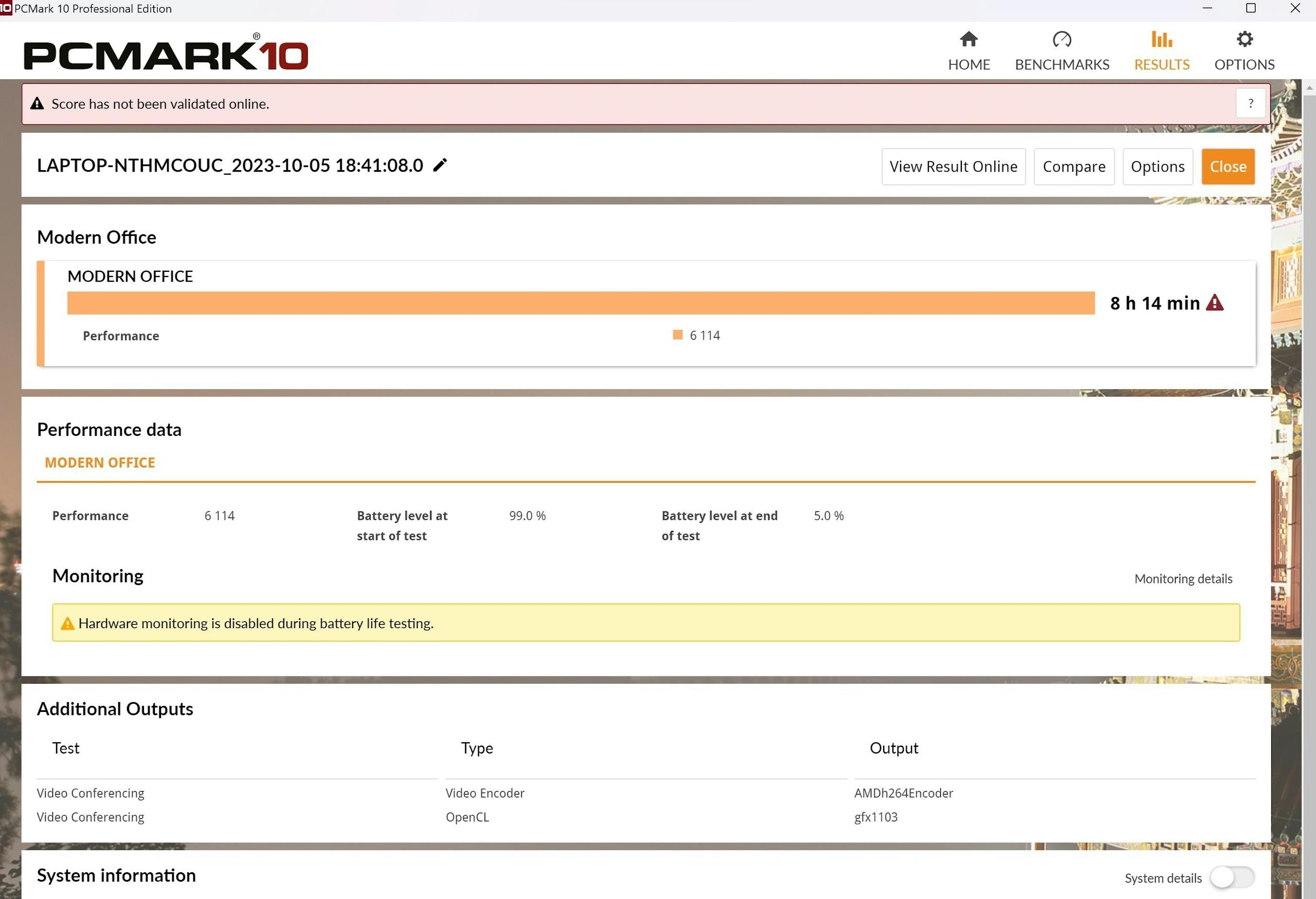The image size is (1316, 899).
Task: Toggle the System details switch
Action: click(x=1232, y=877)
